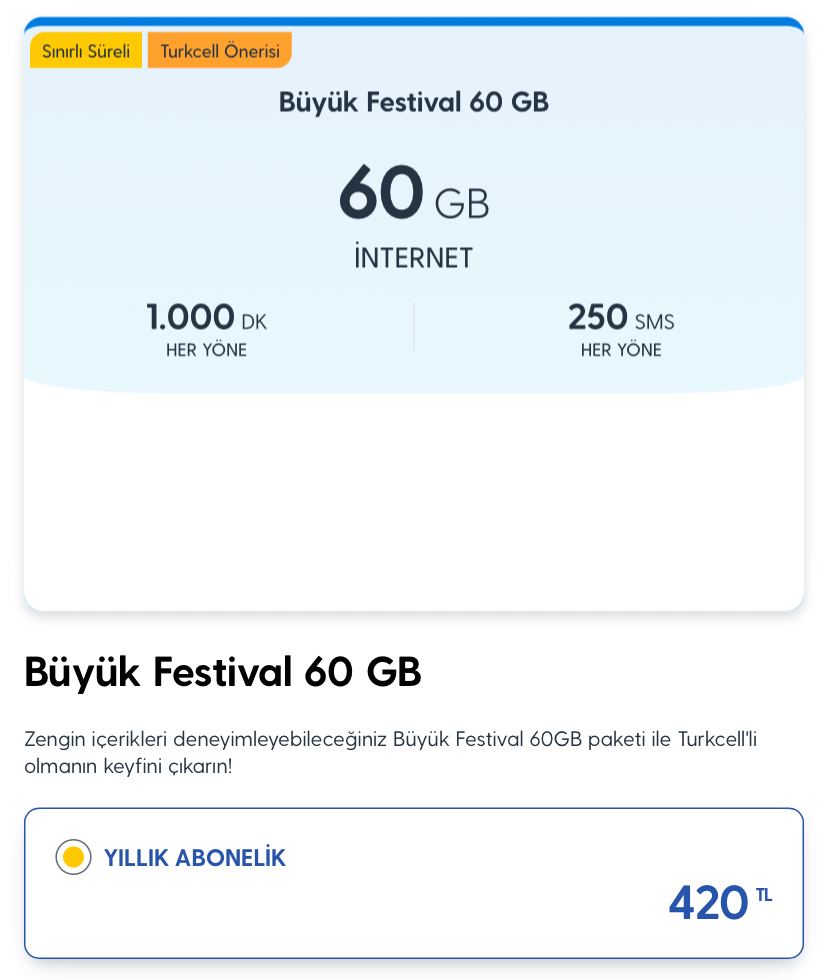Tap the SMS unit beside 250
The image size is (828, 980).
click(x=655, y=322)
